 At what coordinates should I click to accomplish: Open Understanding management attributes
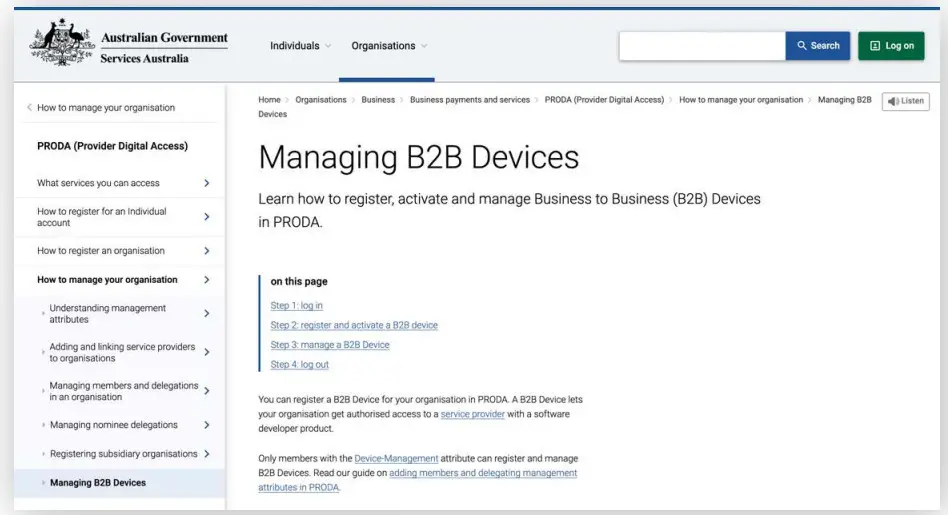click(108, 313)
